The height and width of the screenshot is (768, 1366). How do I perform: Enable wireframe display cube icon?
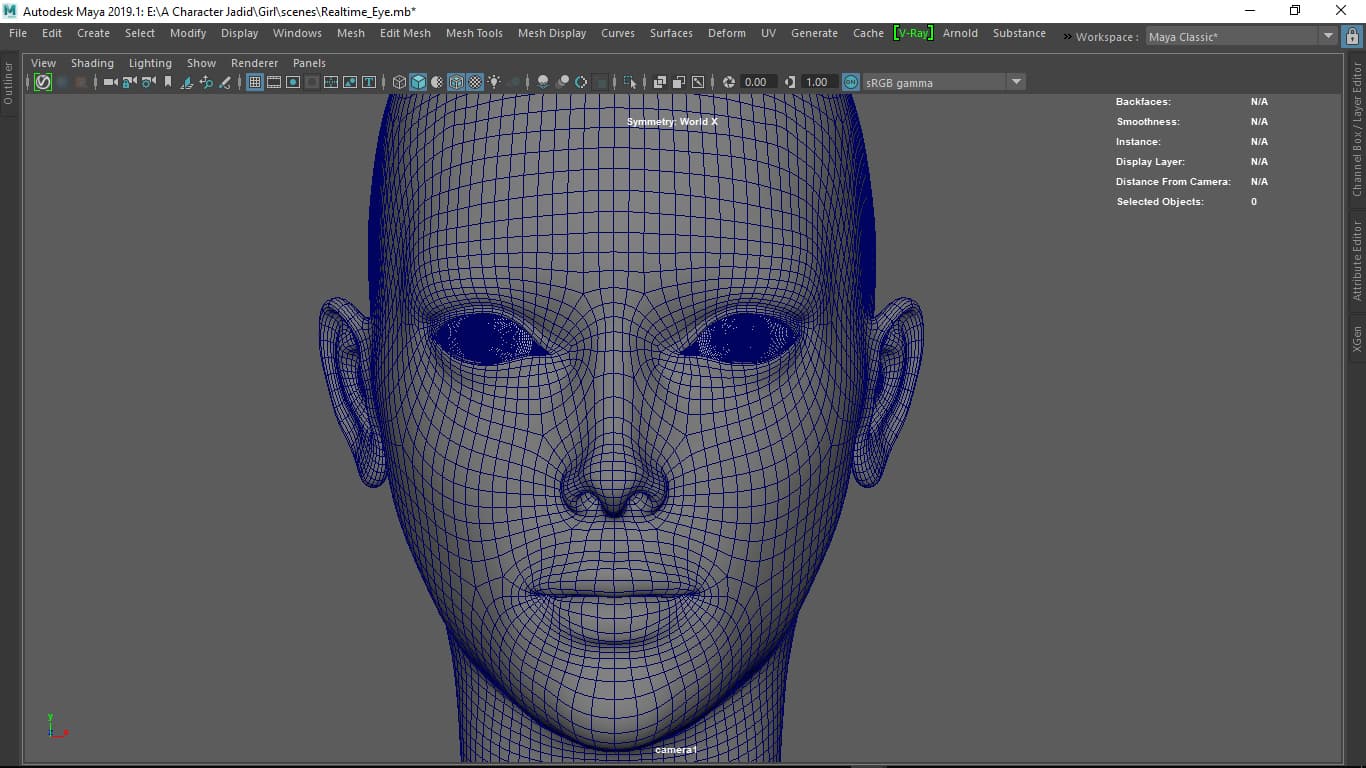[399, 82]
